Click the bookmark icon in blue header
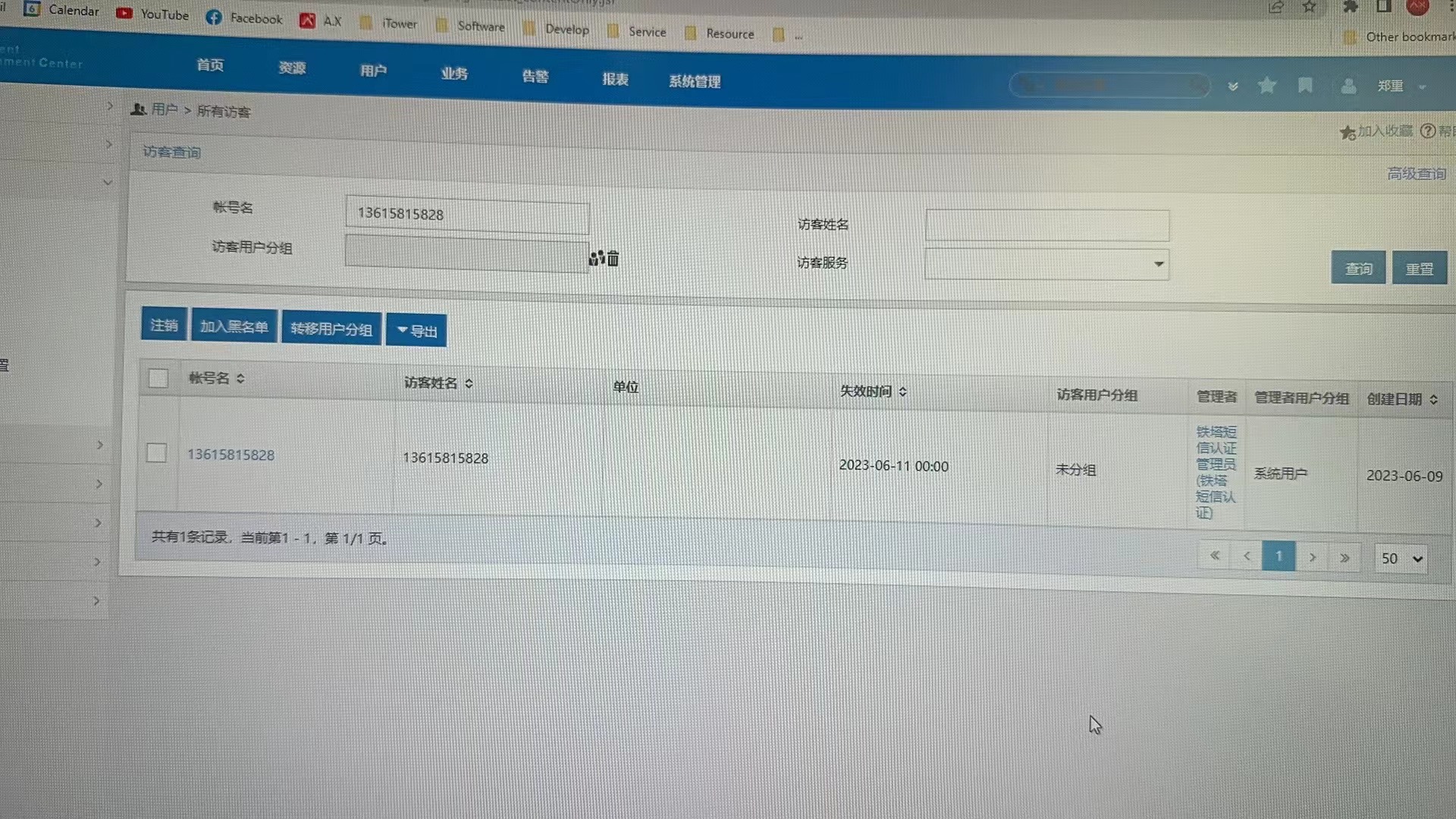 tap(1305, 86)
